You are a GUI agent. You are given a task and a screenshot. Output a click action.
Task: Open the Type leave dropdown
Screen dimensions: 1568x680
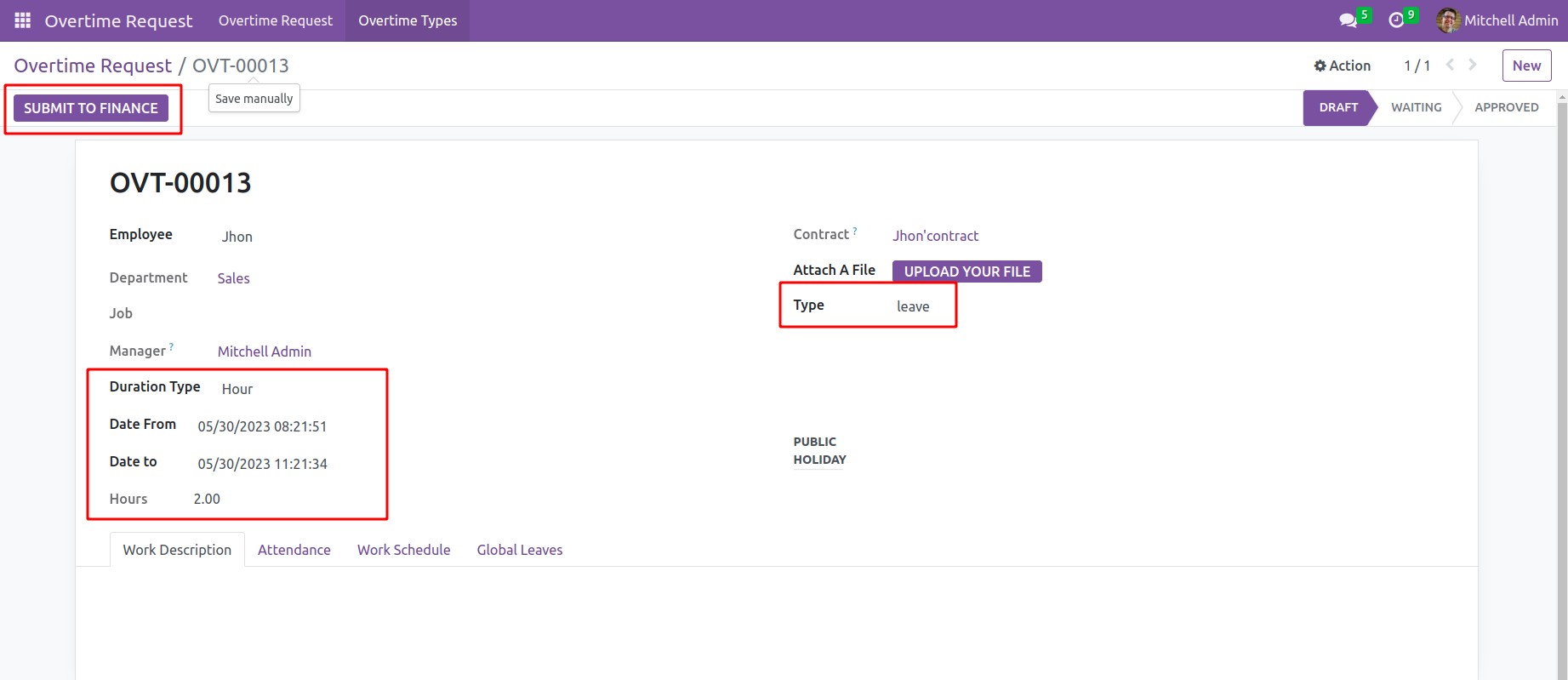click(x=913, y=306)
